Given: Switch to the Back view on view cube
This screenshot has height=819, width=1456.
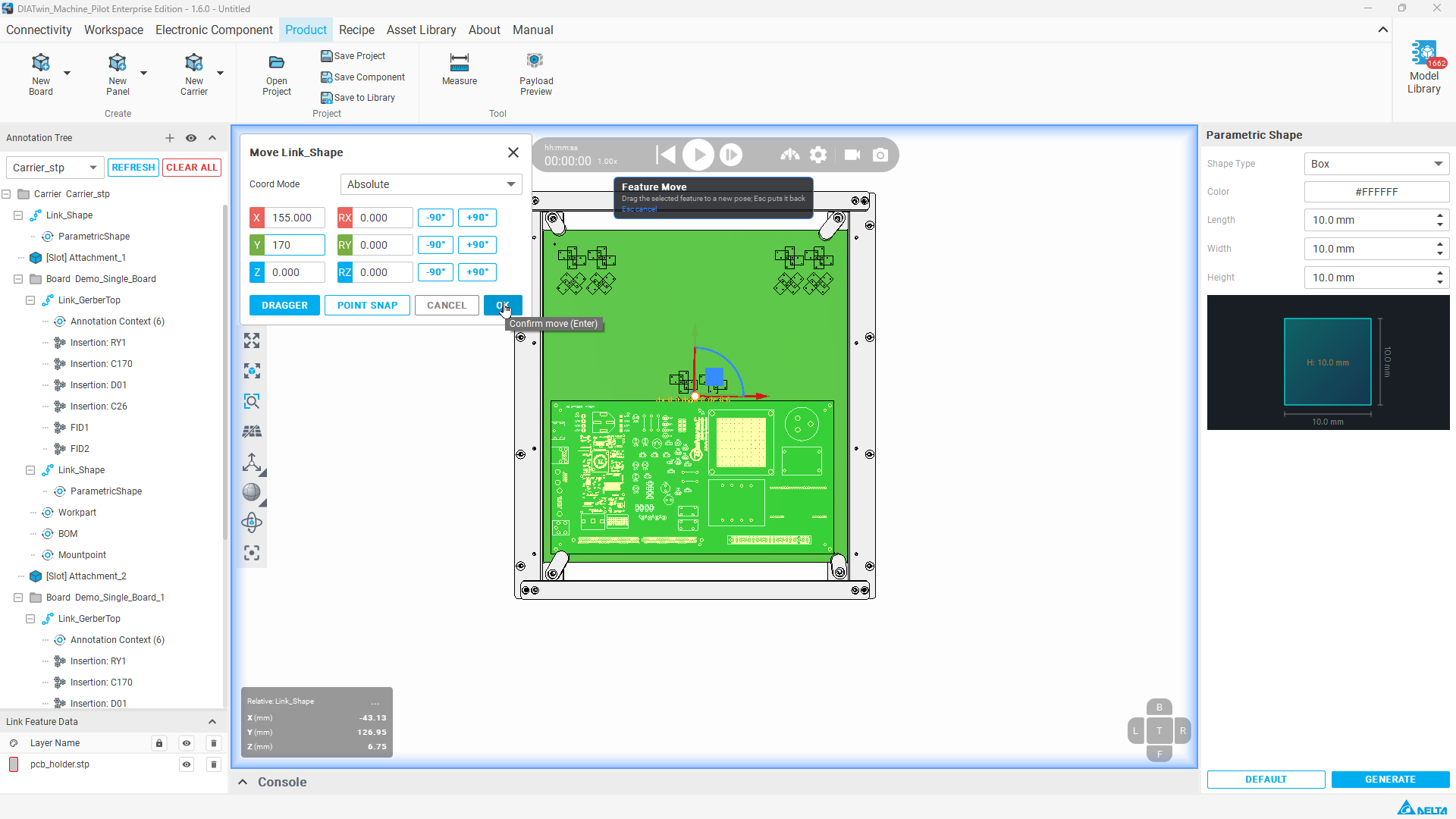Looking at the screenshot, I should tap(1159, 708).
